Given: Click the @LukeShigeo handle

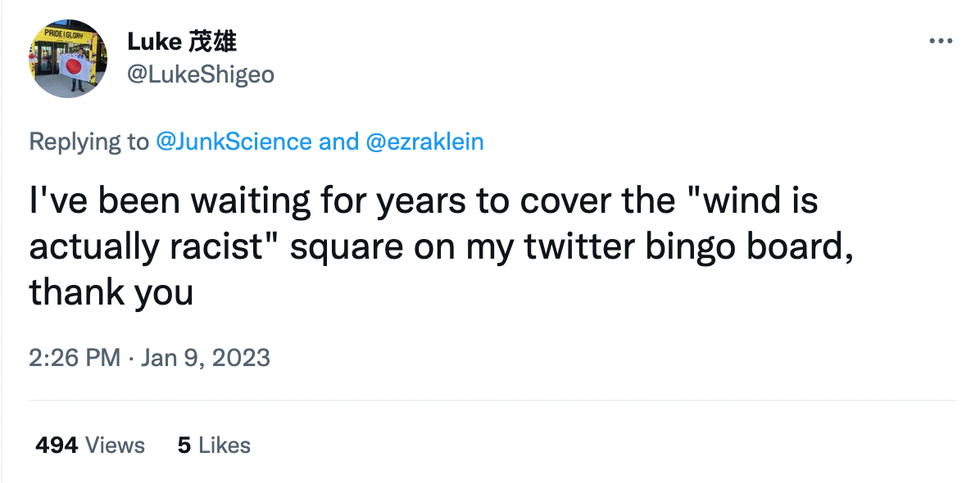Looking at the screenshot, I should coord(200,74).
